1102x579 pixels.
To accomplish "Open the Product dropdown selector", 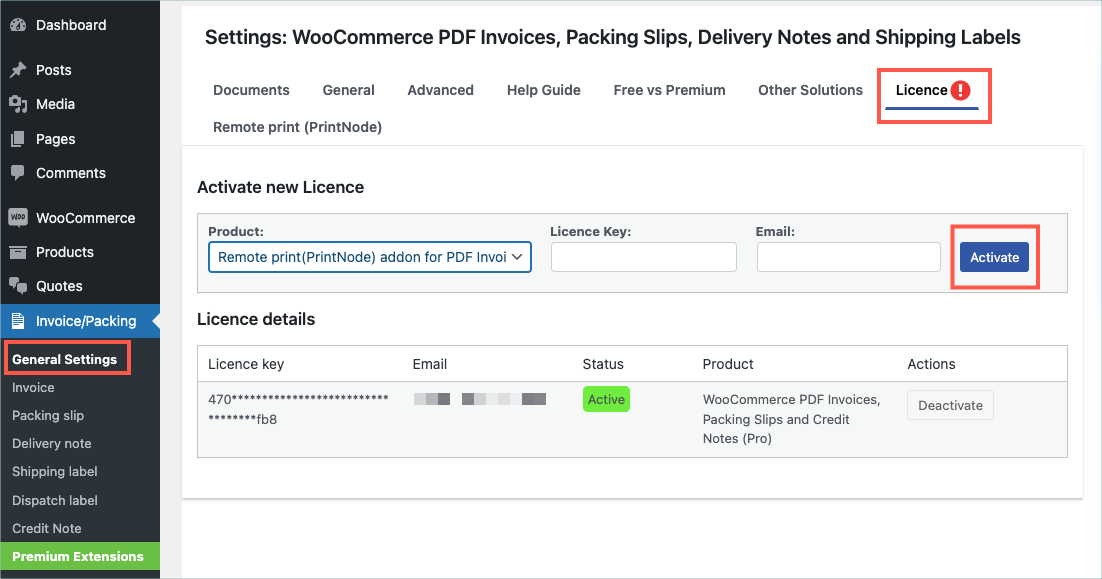I will point(370,257).
